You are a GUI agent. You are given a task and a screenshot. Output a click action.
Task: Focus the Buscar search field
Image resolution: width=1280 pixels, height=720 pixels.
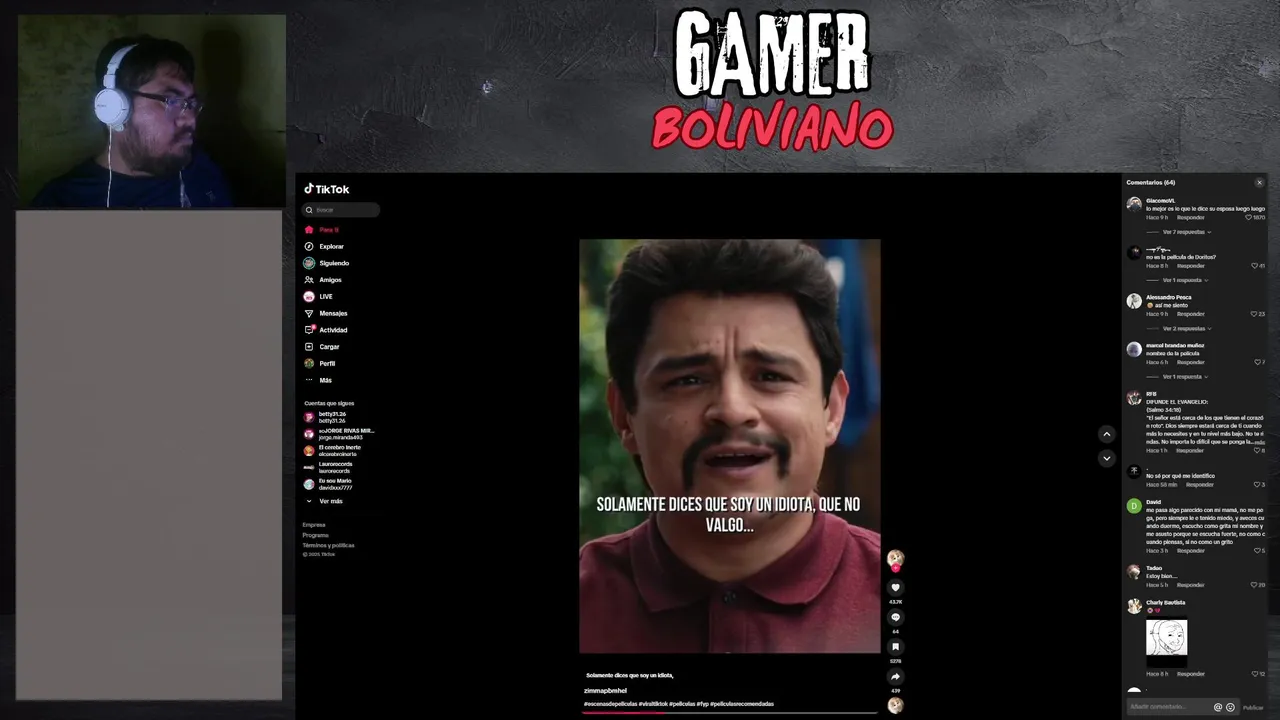(x=342, y=210)
